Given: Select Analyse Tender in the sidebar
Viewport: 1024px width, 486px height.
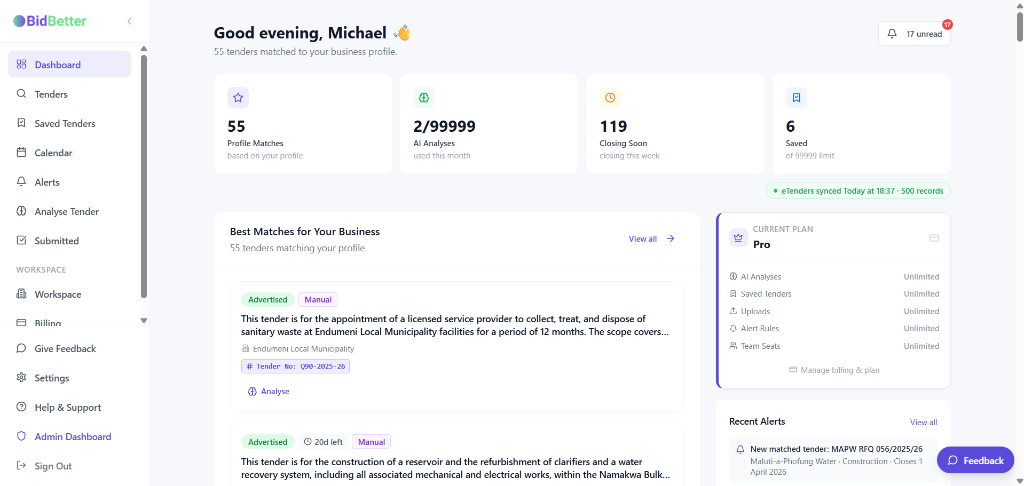Looking at the screenshot, I should click(x=69, y=212).
